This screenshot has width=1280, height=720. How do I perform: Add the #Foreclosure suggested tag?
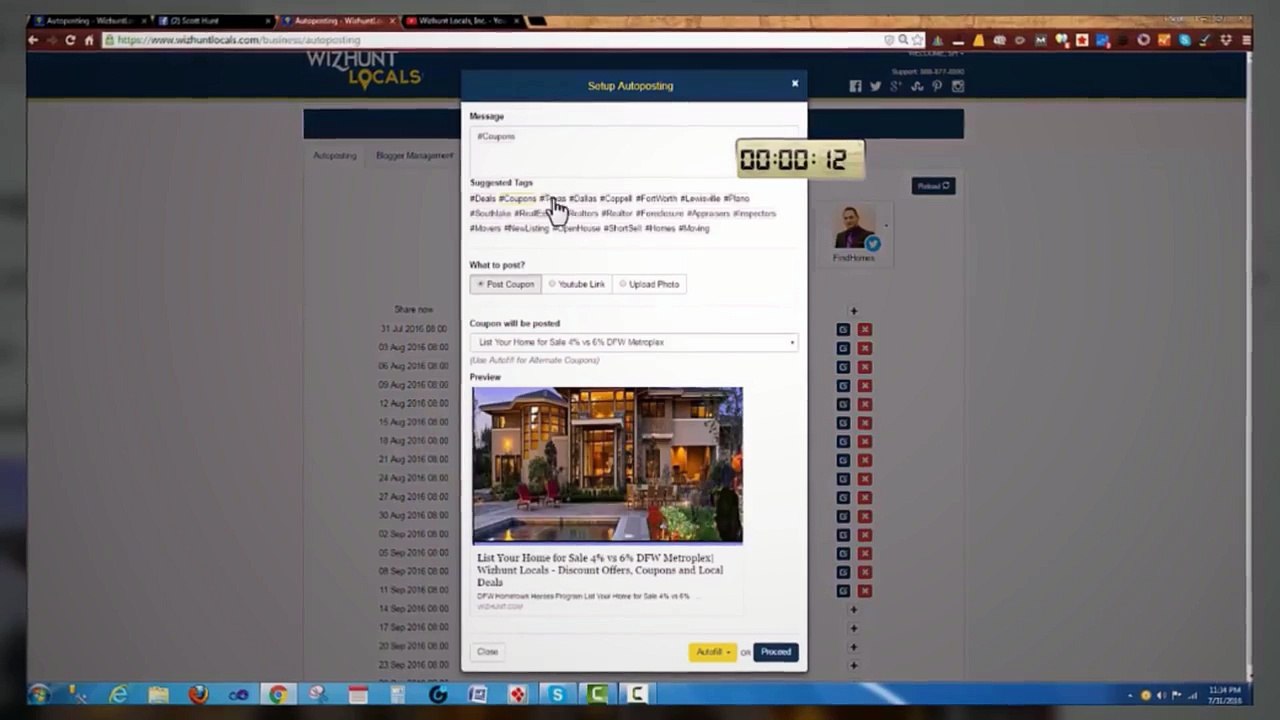[x=659, y=213]
